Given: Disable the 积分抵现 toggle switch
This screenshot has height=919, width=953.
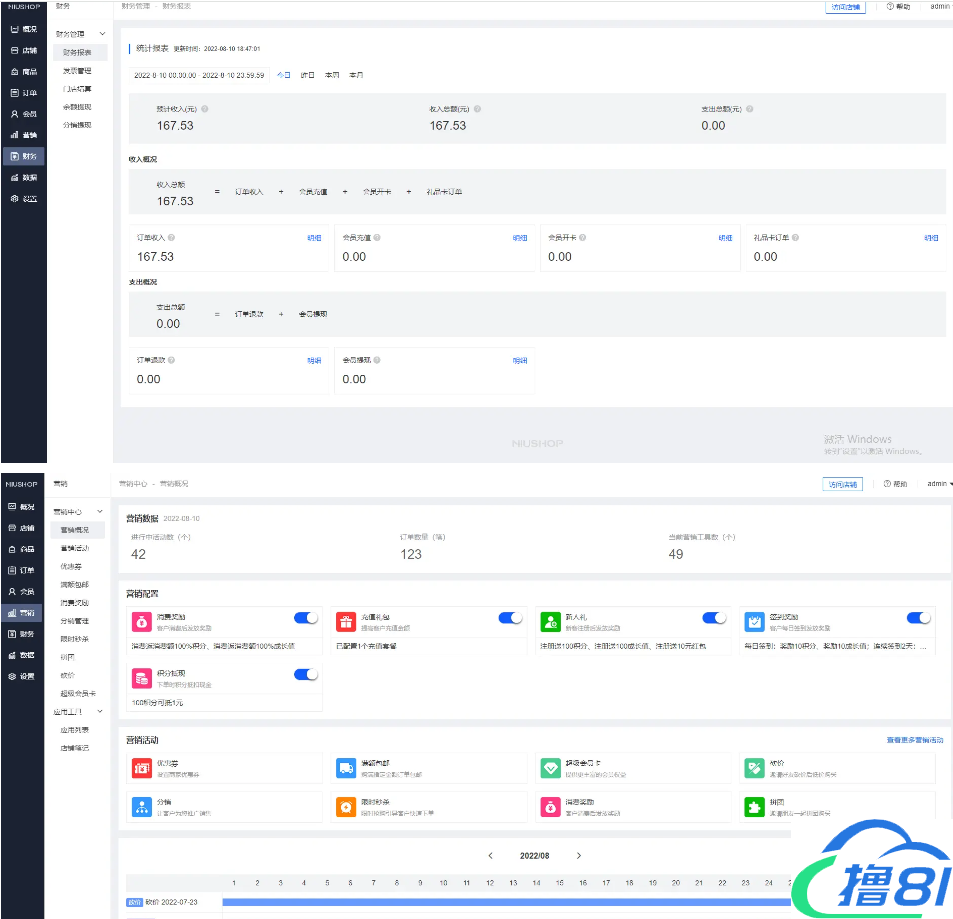Looking at the screenshot, I should (305, 675).
